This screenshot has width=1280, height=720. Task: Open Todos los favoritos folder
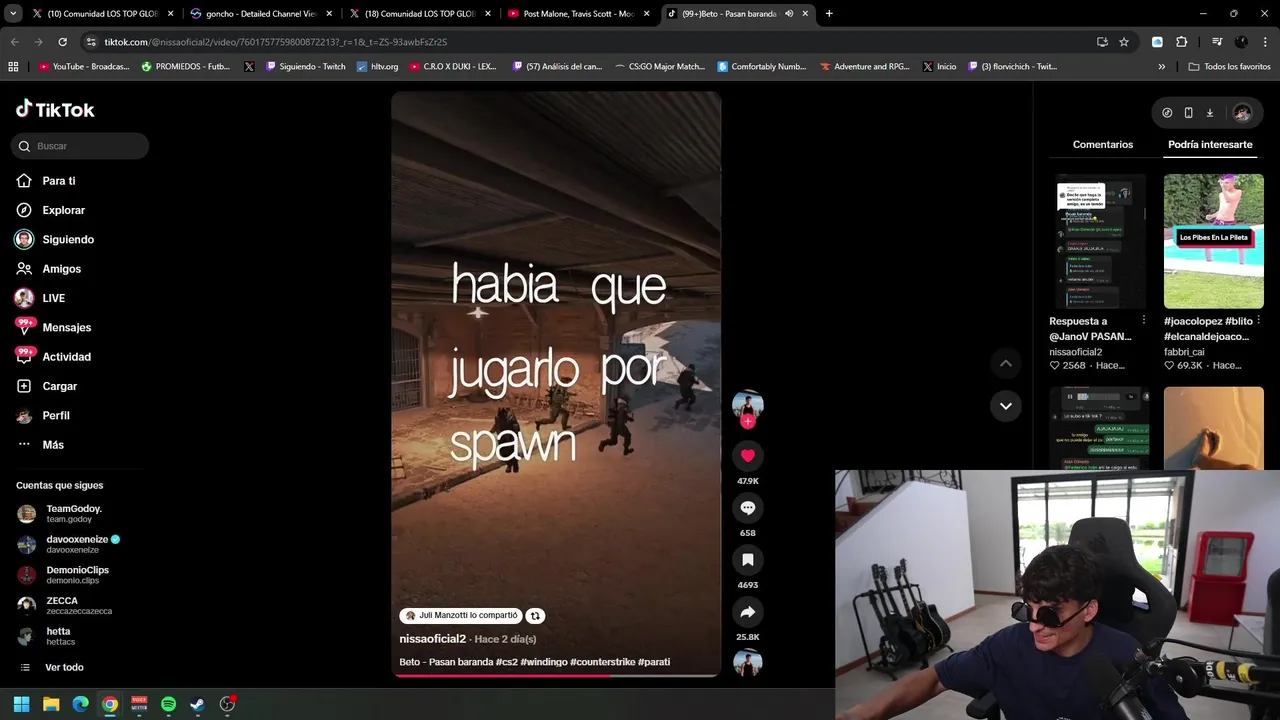pos(1229,66)
